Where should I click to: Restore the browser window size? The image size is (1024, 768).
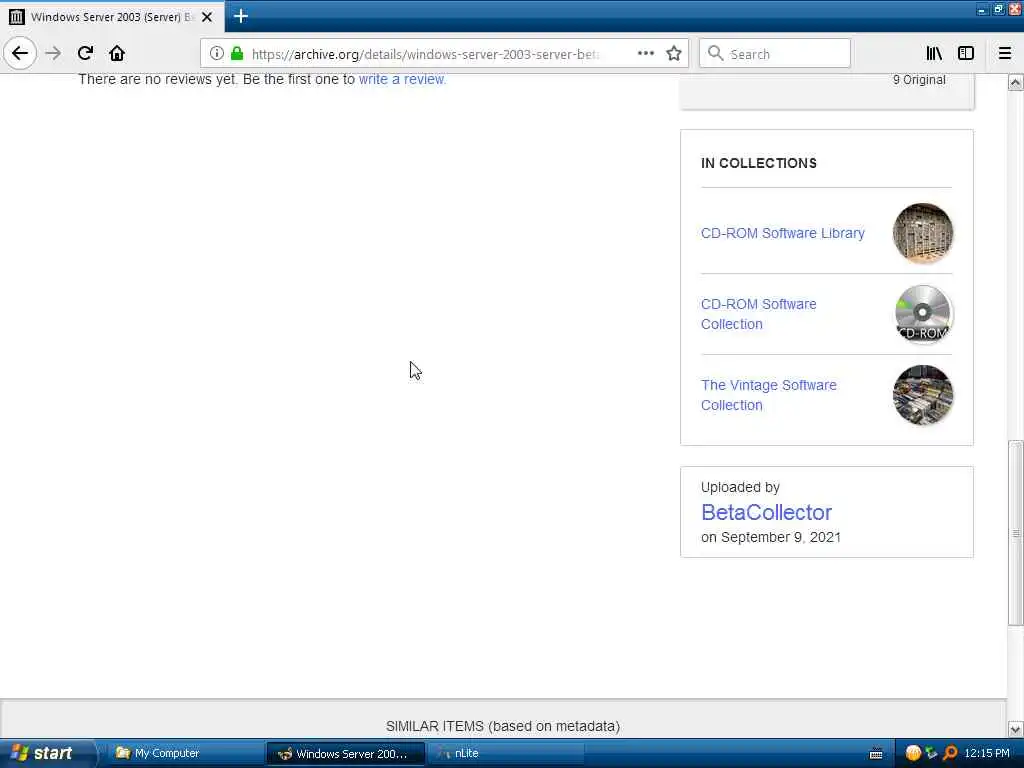999,9
